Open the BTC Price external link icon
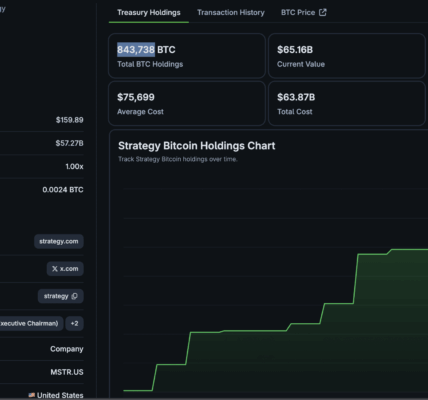The height and width of the screenshot is (400, 428). tap(323, 12)
